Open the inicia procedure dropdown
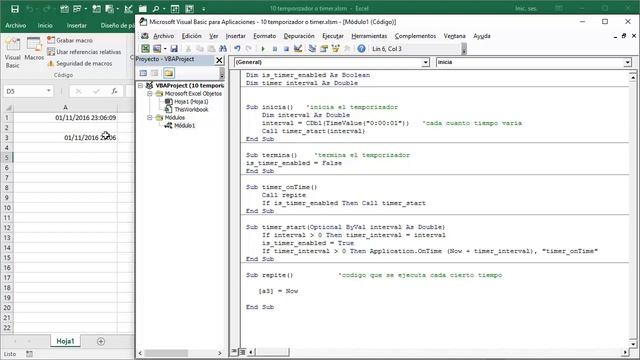640x360 pixels. click(627, 62)
